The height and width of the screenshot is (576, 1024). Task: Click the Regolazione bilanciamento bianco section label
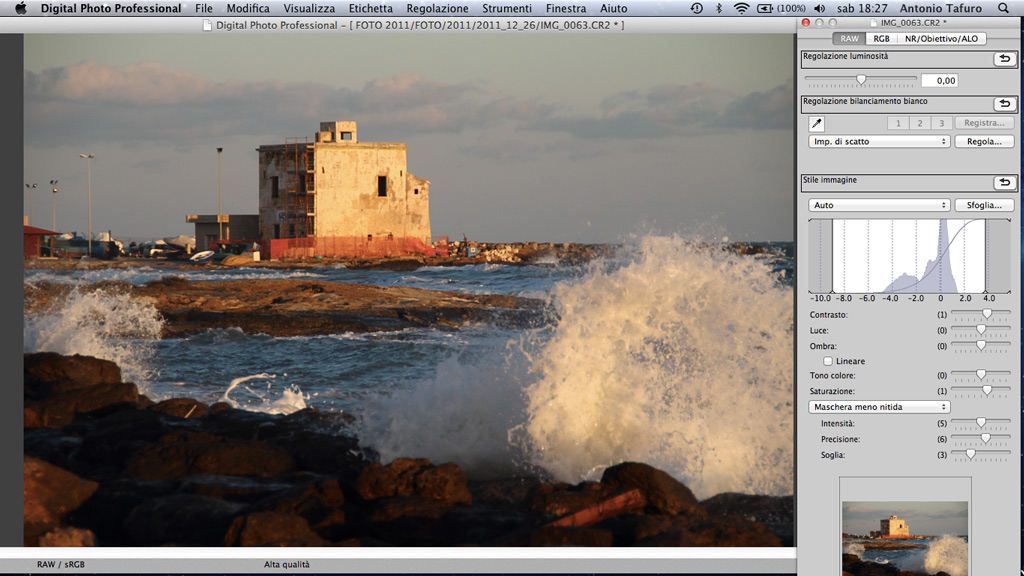pyautogui.click(x=865, y=101)
